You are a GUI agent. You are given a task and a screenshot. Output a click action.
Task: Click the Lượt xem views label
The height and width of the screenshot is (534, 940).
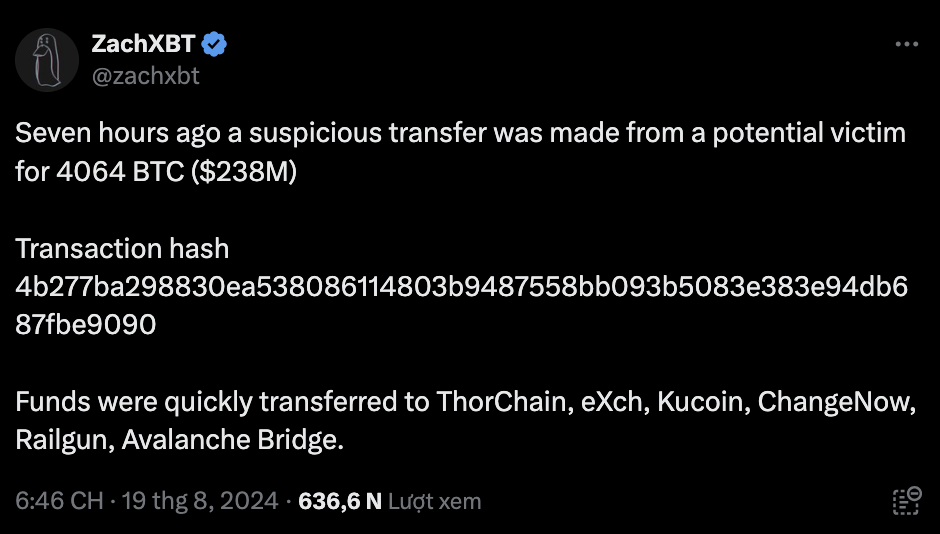pyautogui.click(x=435, y=501)
